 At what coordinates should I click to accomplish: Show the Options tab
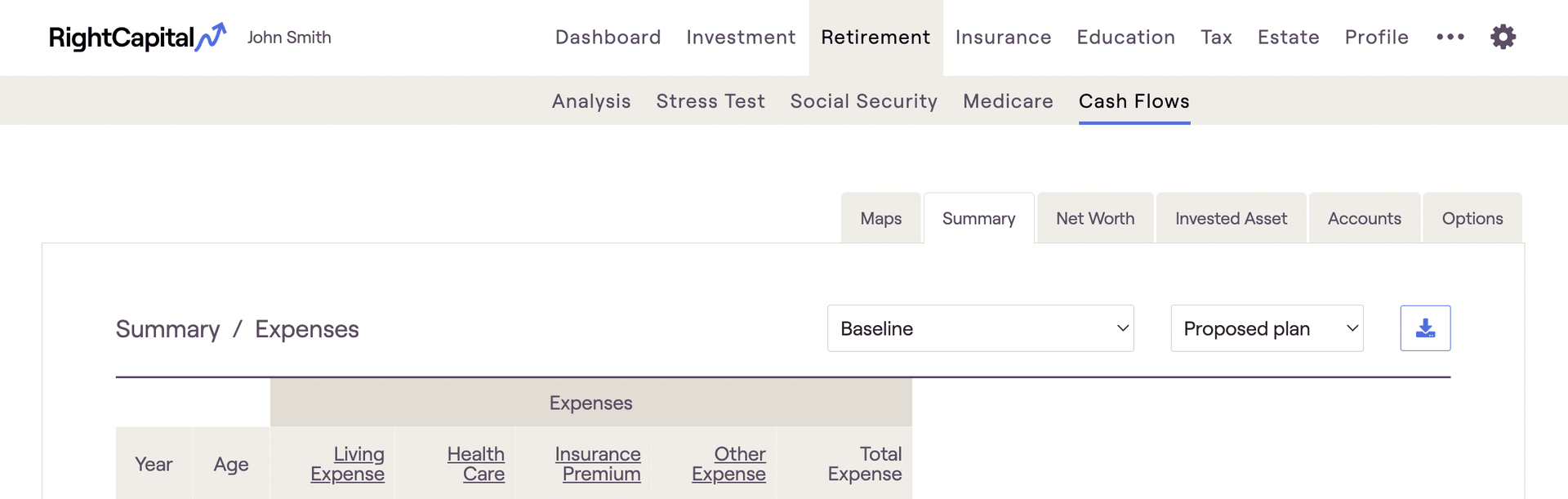pyautogui.click(x=1472, y=219)
